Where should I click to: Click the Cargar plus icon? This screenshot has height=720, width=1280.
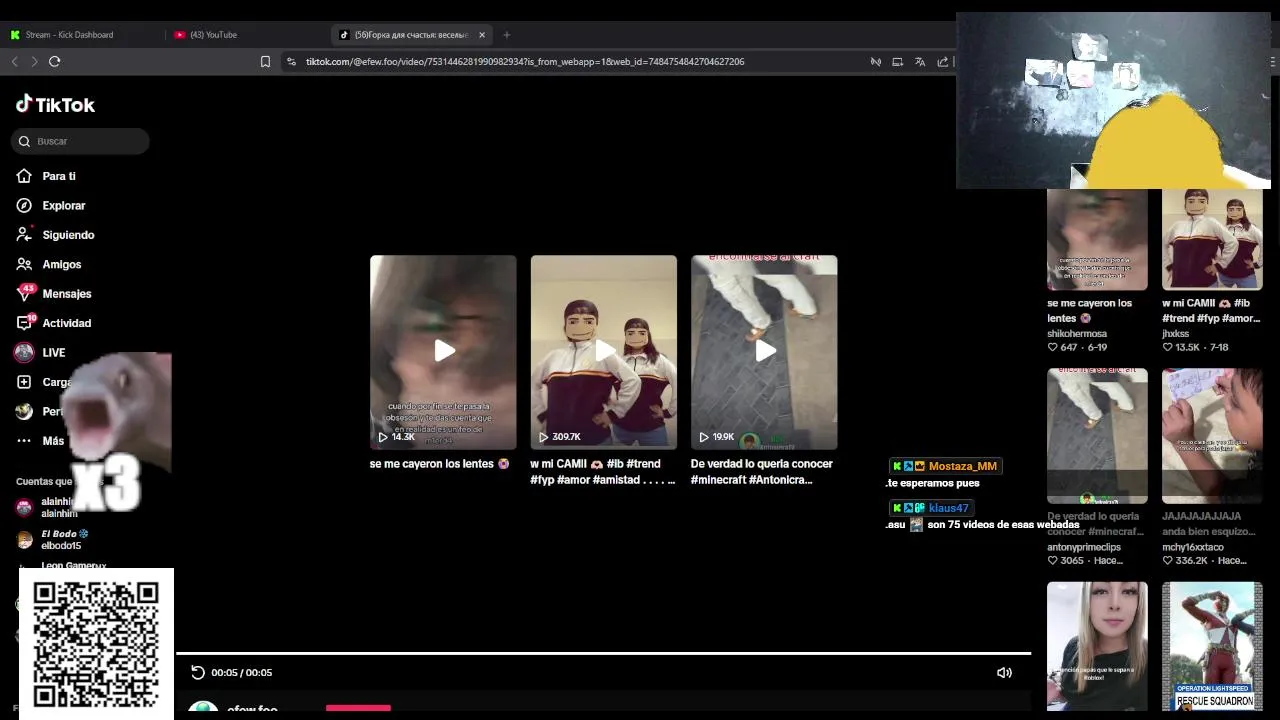click(x=24, y=382)
